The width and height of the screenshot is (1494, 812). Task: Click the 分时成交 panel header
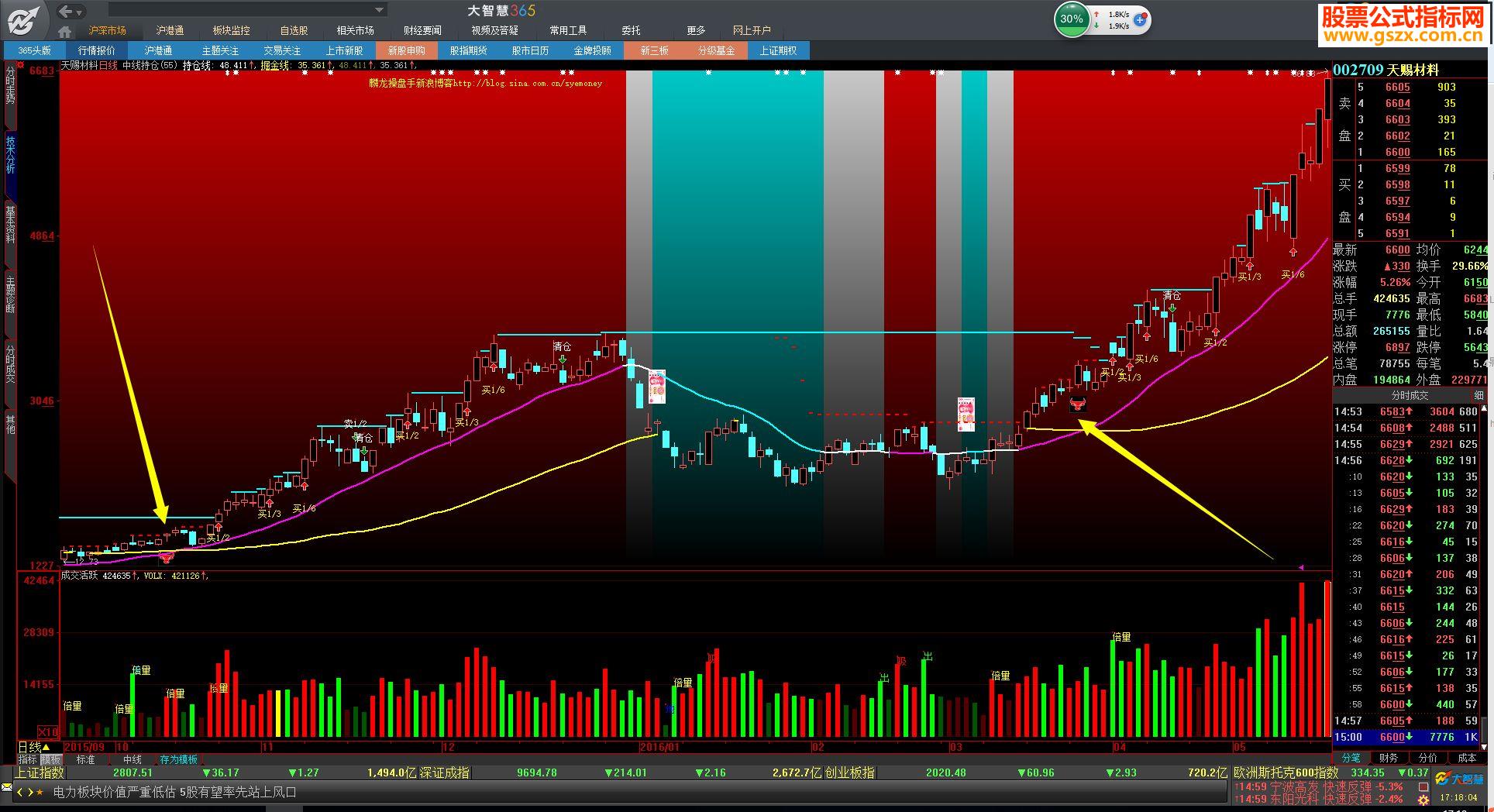click(1410, 395)
